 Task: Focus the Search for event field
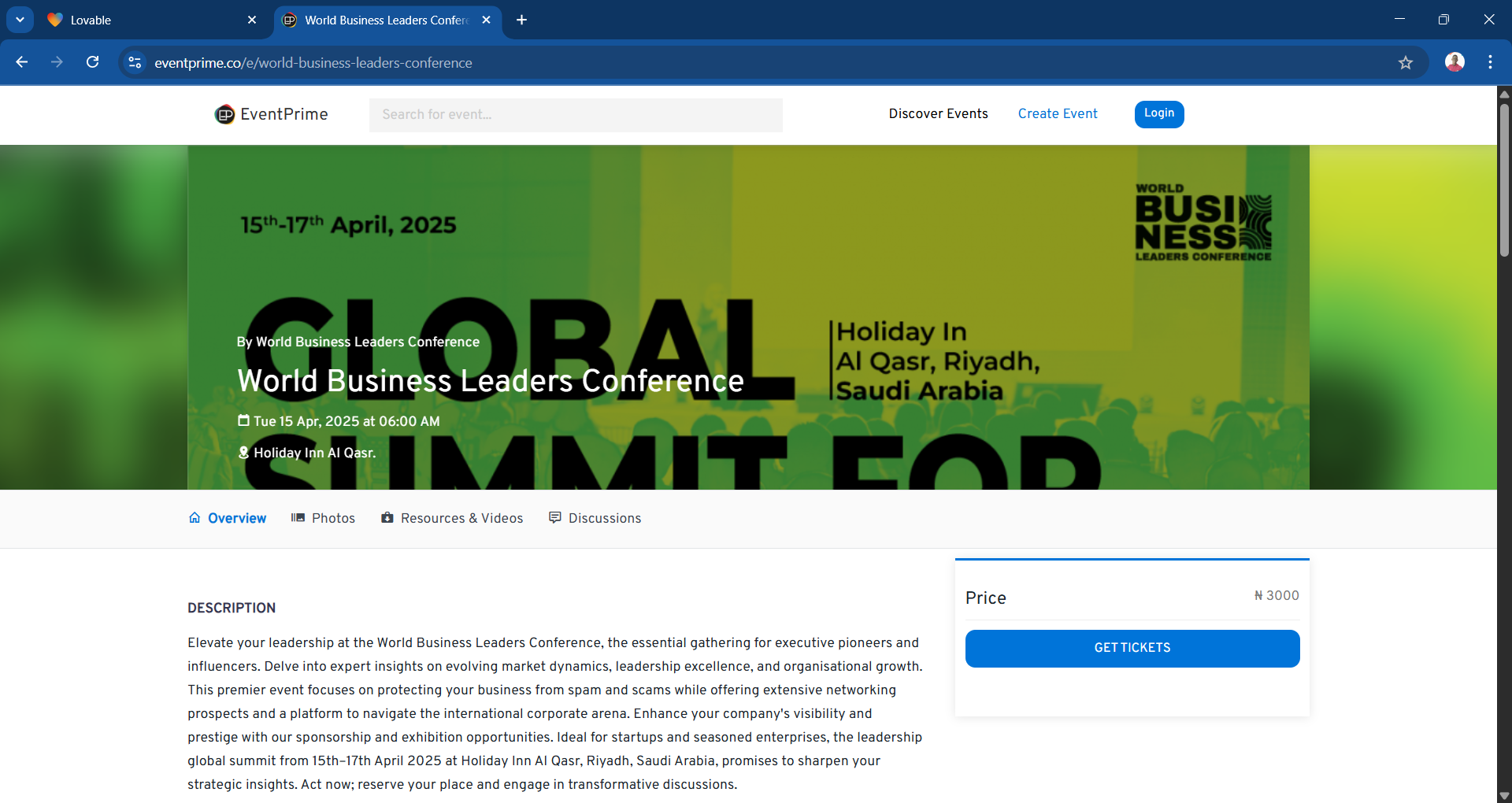[x=576, y=115]
